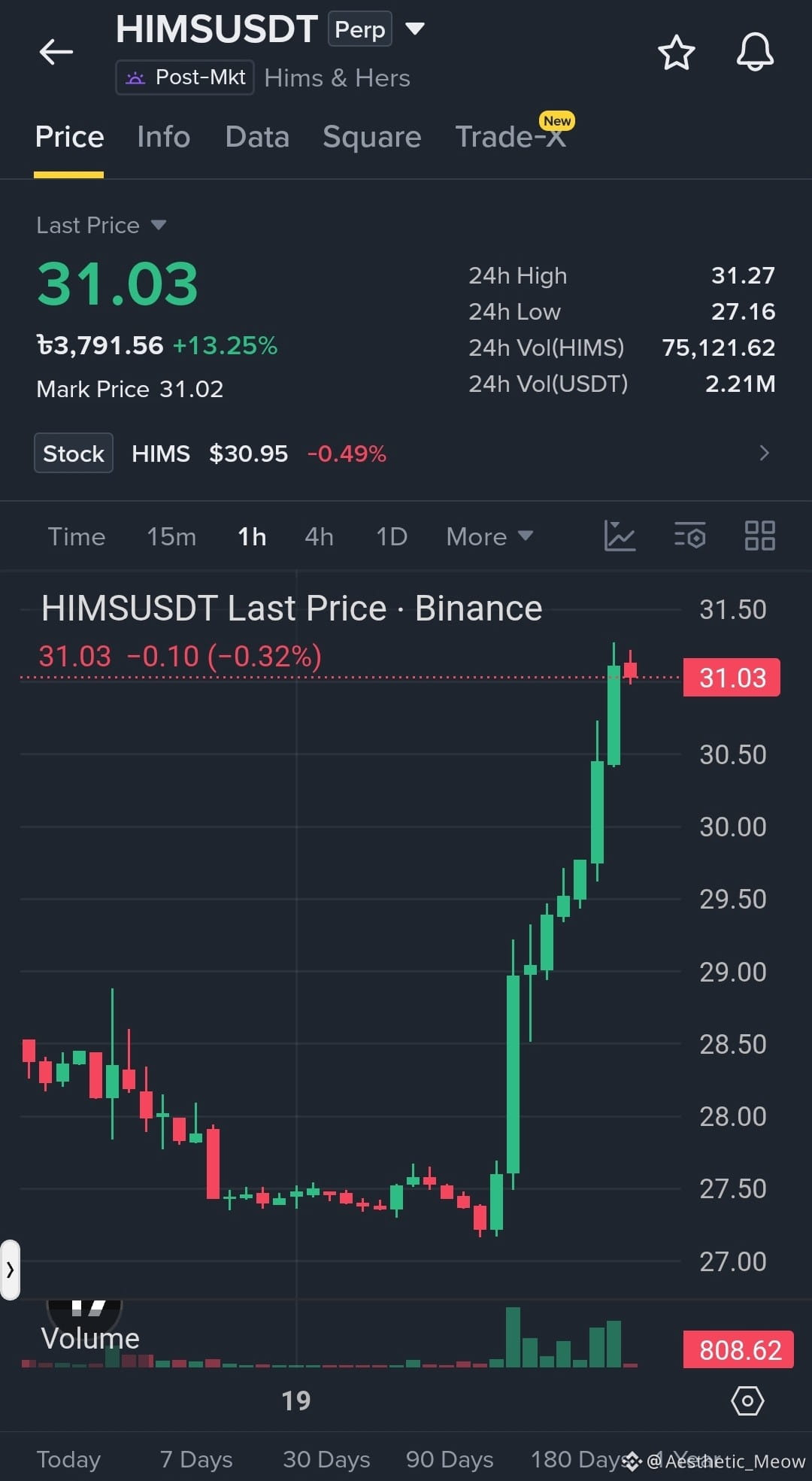Screen dimensions: 812x1481
Task: Select the 7 Days range
Action: tap(196, 1459)
